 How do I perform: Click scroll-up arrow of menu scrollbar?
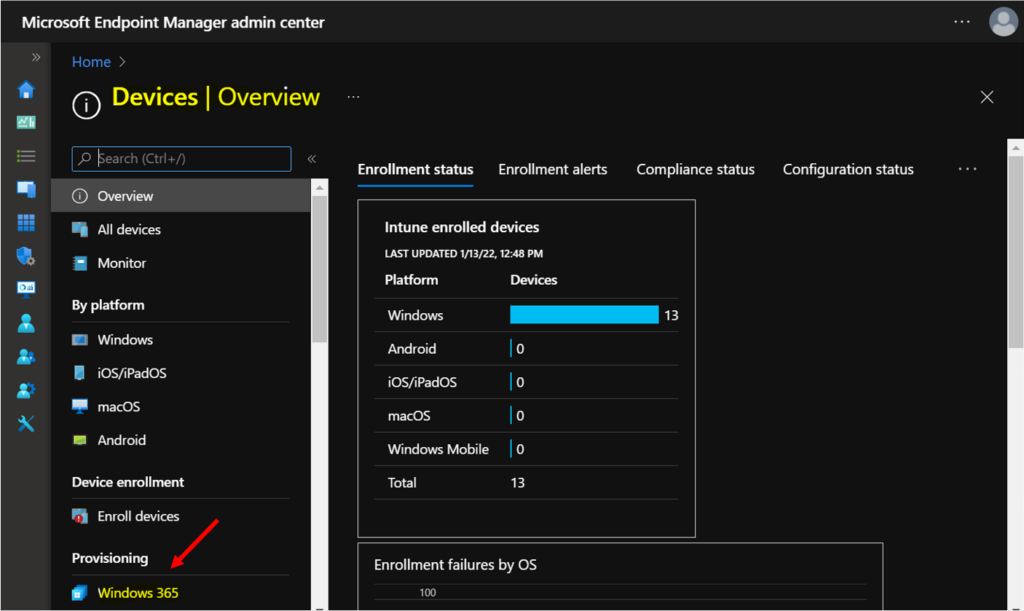click(319, 188)
